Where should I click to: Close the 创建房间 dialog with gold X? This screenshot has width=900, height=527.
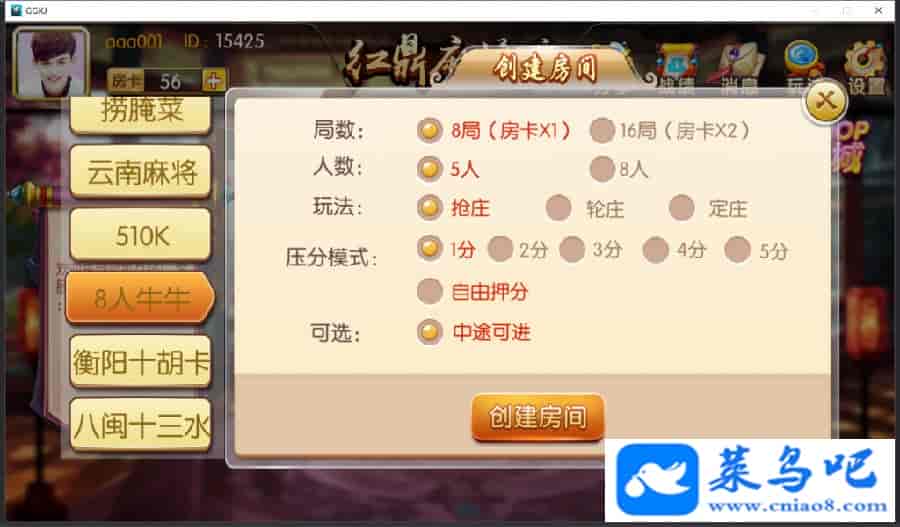(x=825, y=102)
